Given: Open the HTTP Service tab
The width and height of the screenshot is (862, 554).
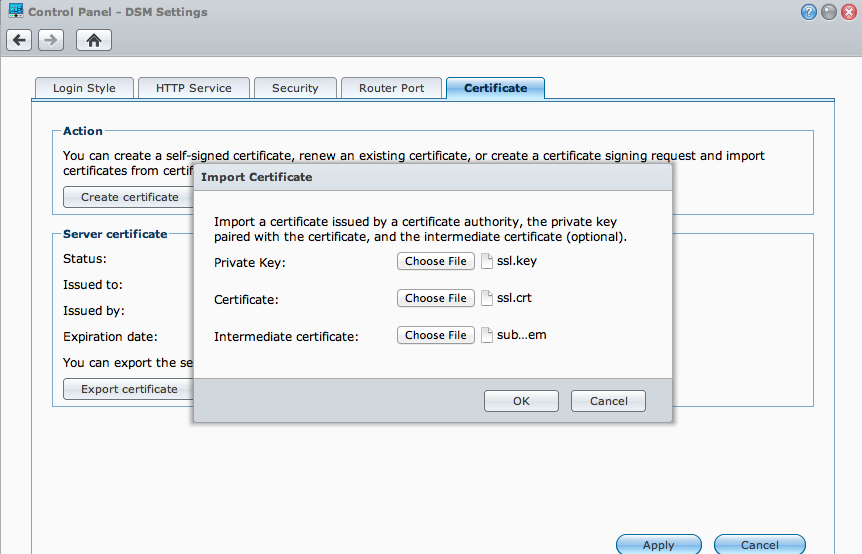Looking at the screenshot, I should tap(193, 88).
